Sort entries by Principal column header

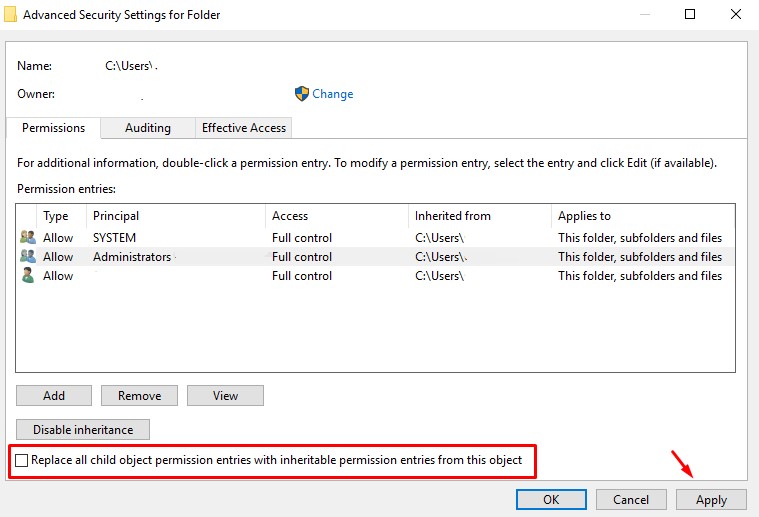[116, 216]
